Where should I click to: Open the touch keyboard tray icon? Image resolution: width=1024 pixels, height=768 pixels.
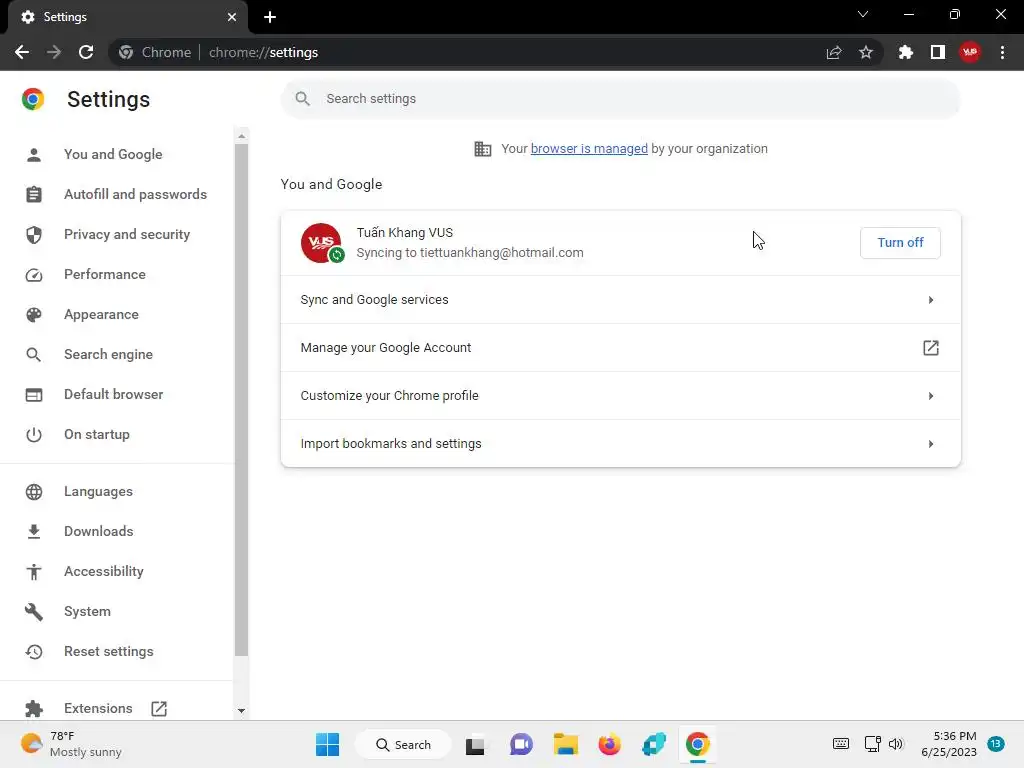pyautogui.click(x=841, y=744)
